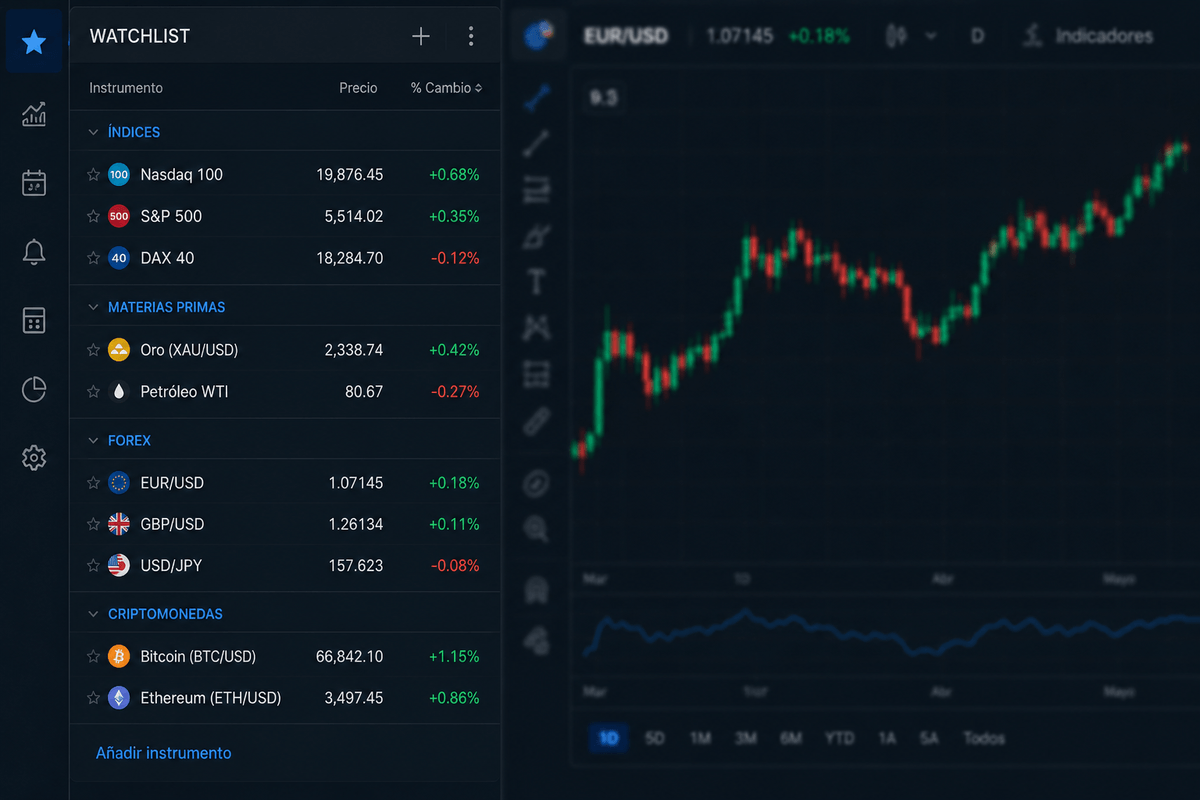This screenshot has width=1200, height=800.
Task: Open the markets chart icon in sidebar
Action: 34,114
